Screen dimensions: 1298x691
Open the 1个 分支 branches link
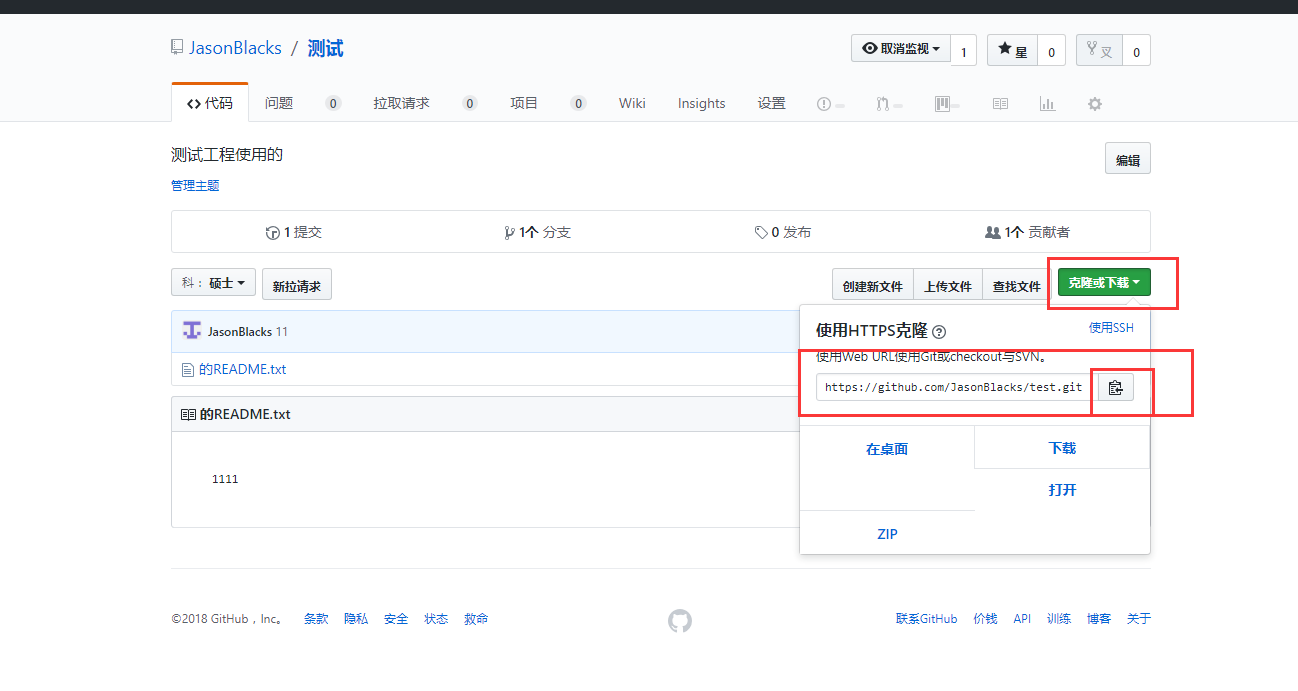point(538,232)
